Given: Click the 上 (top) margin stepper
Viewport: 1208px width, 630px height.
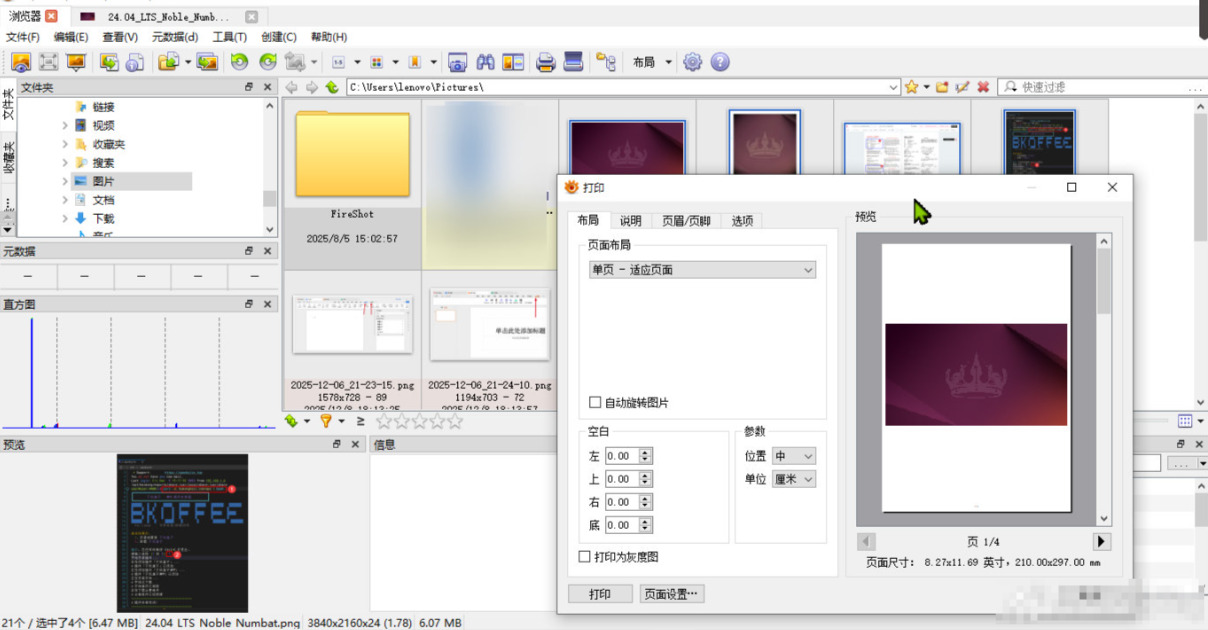Looking at the screenshot, I should (645, 479).
